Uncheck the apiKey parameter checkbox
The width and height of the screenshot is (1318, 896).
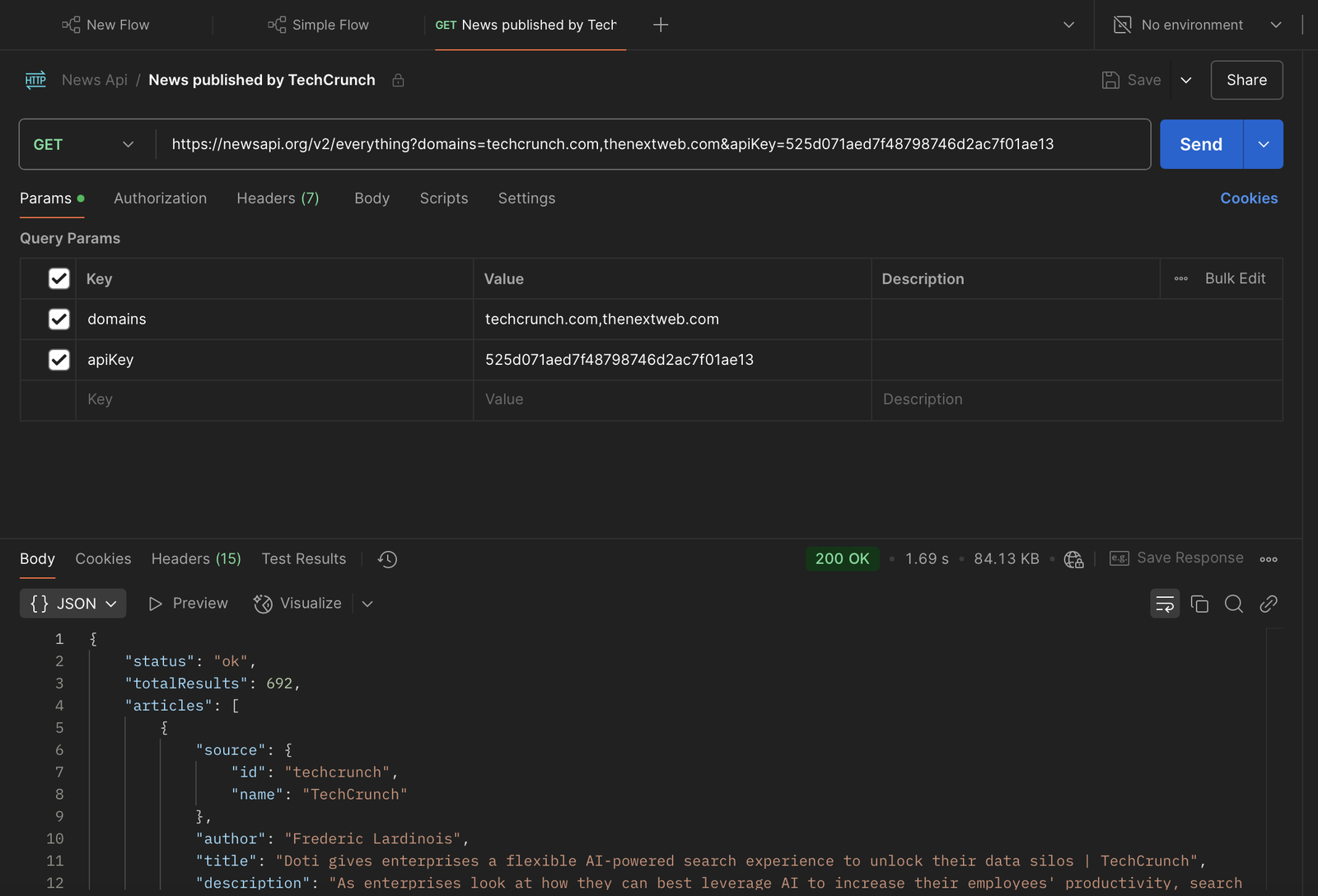(59, 360)
